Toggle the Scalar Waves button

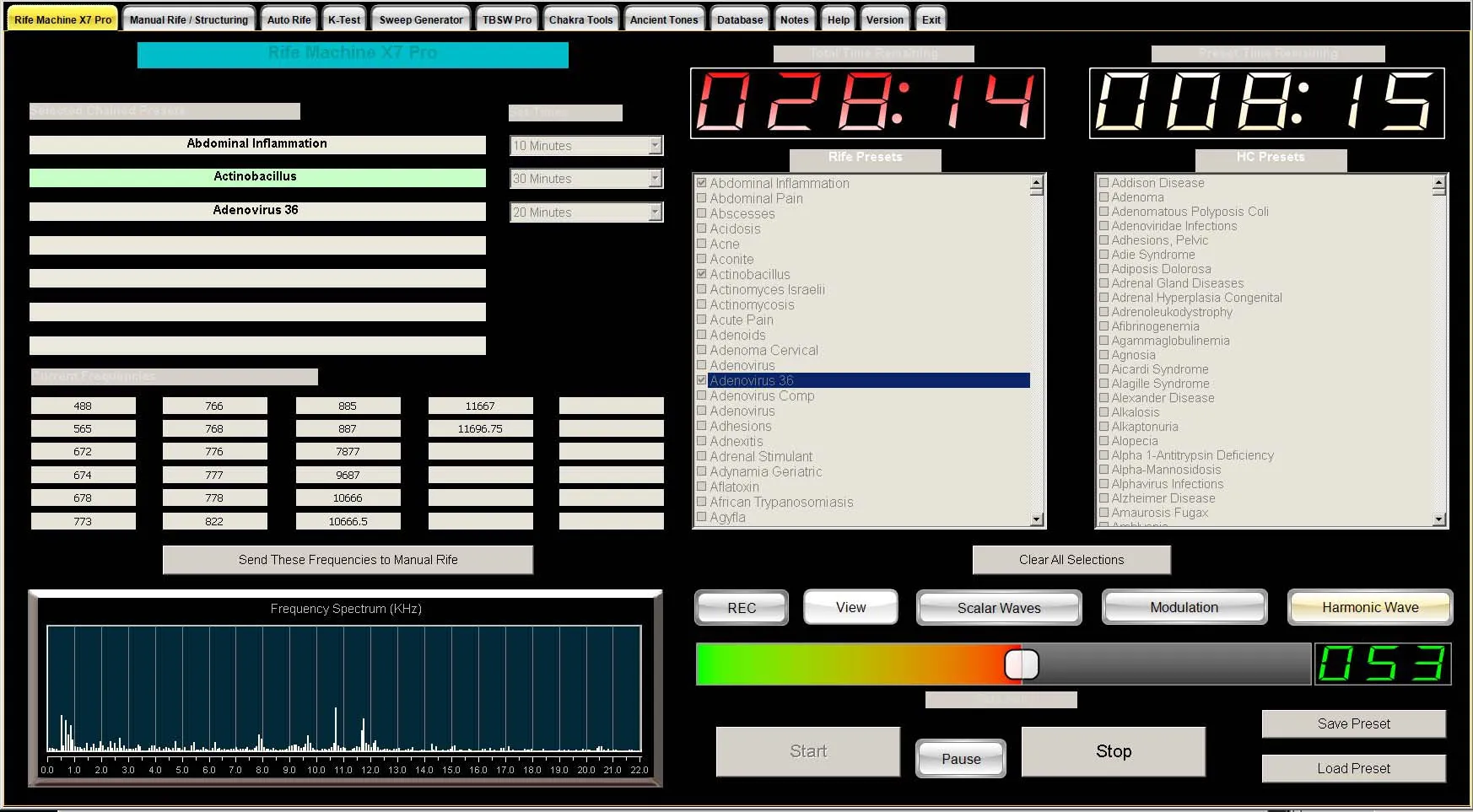998,608
